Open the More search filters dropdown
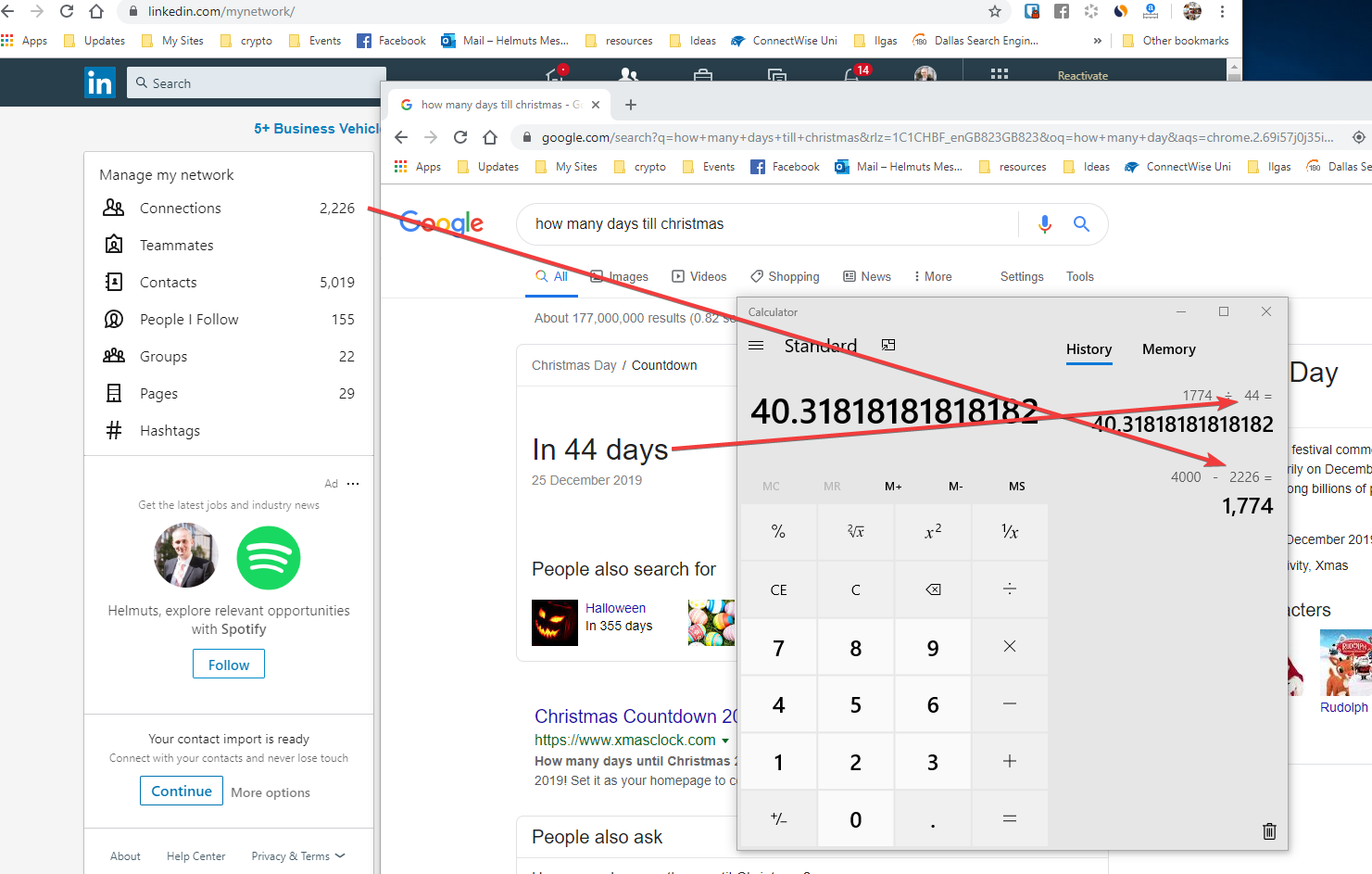 click(933, 277)
